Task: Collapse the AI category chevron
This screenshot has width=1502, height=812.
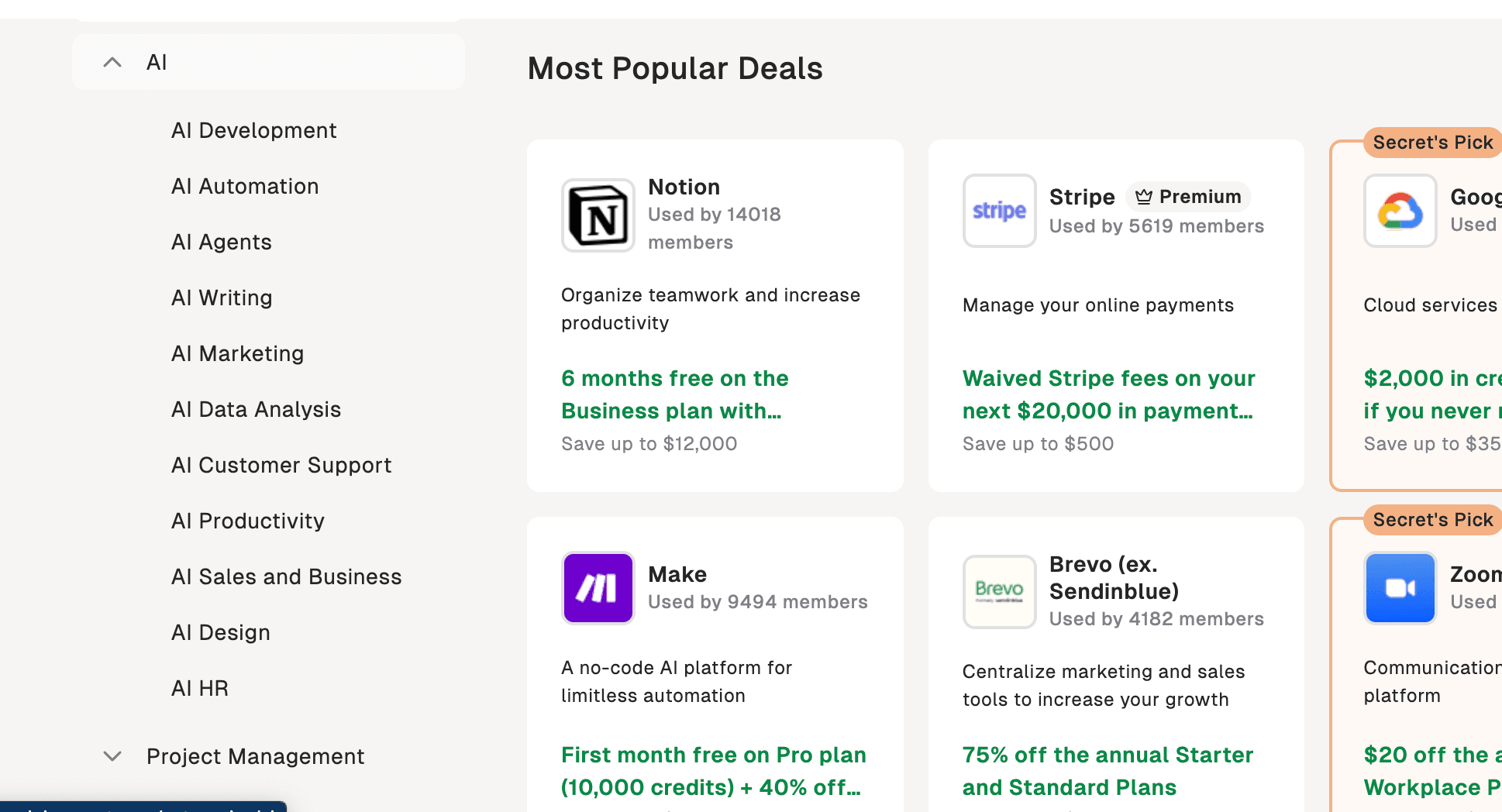Action: [112, 62]
